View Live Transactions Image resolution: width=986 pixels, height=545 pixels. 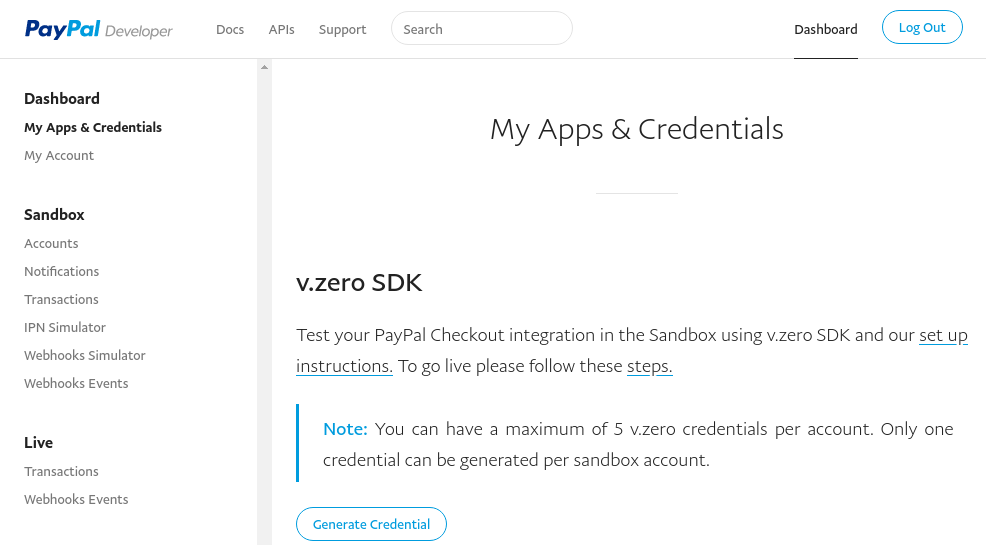click(62, 471)
